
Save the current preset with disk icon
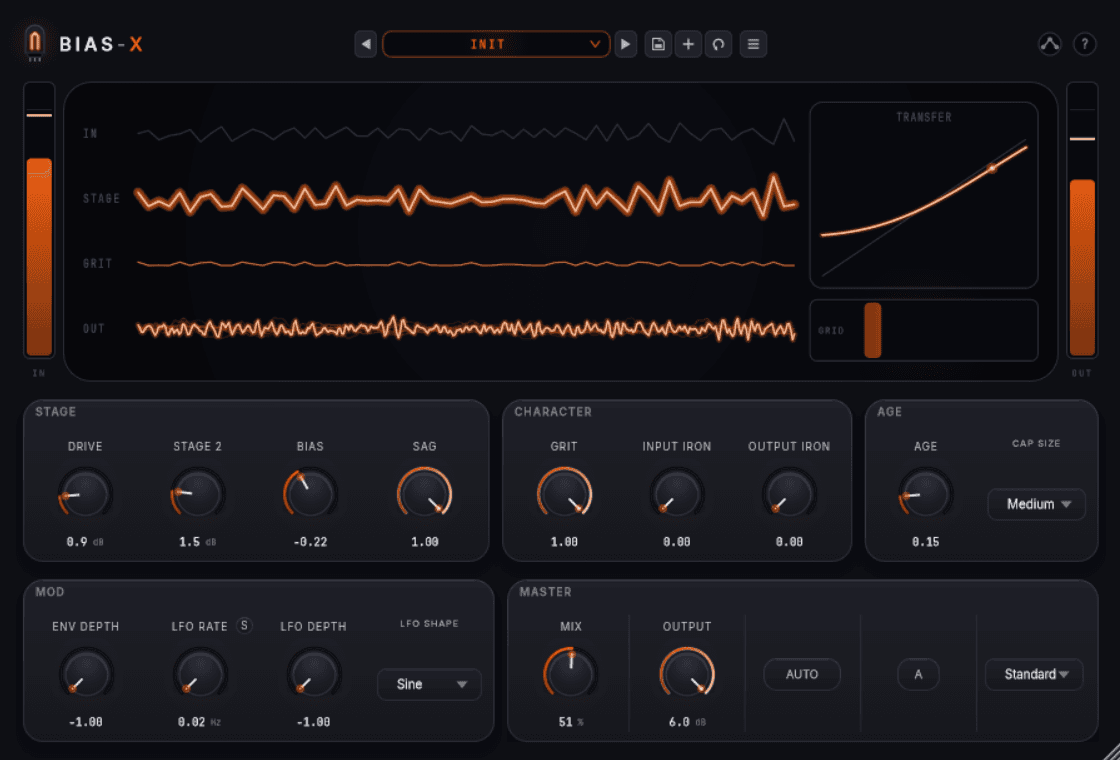[658, 44]
